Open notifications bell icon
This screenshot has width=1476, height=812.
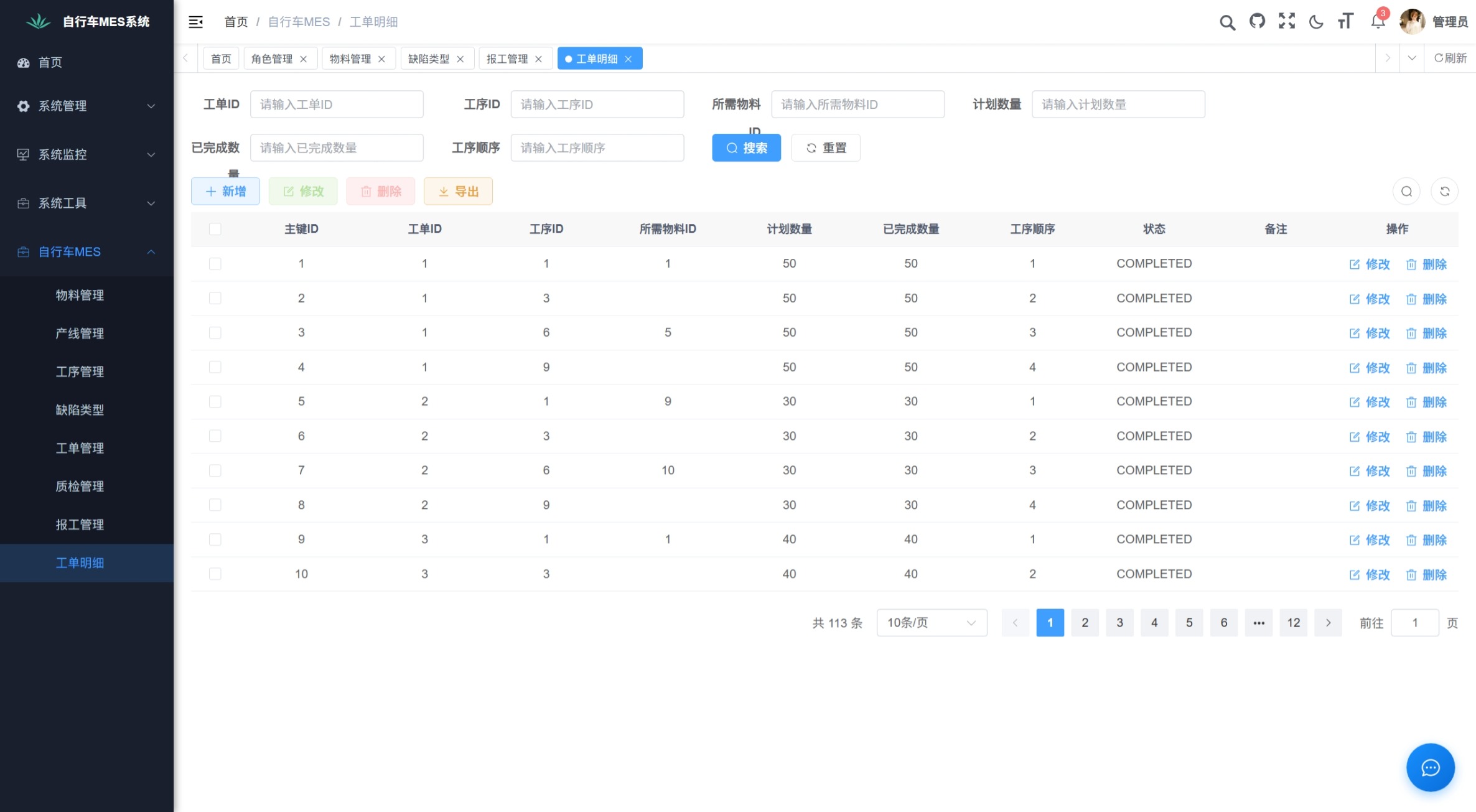(x=1378, y=22)
